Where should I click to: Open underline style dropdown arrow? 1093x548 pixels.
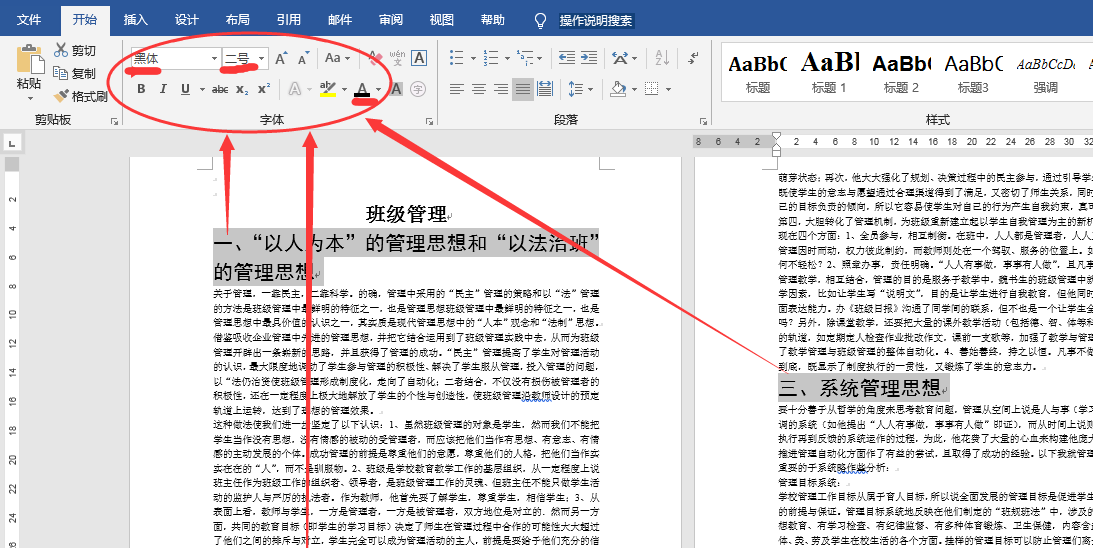202,89
